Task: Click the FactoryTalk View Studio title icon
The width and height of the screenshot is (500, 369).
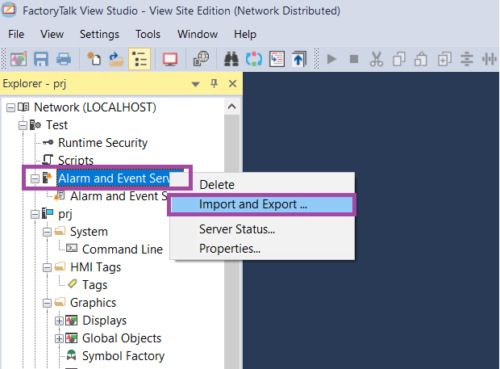Action: click(x=9, y=10)
